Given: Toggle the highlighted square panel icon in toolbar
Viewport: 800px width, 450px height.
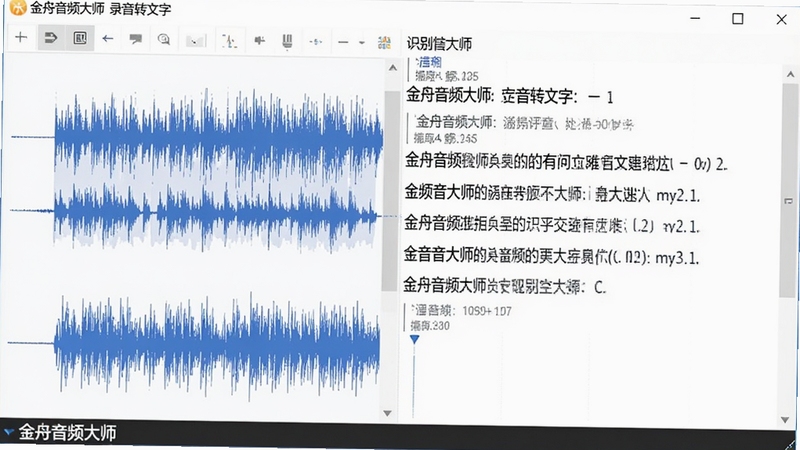Looking at the screenshot, I should click(80, 38).
